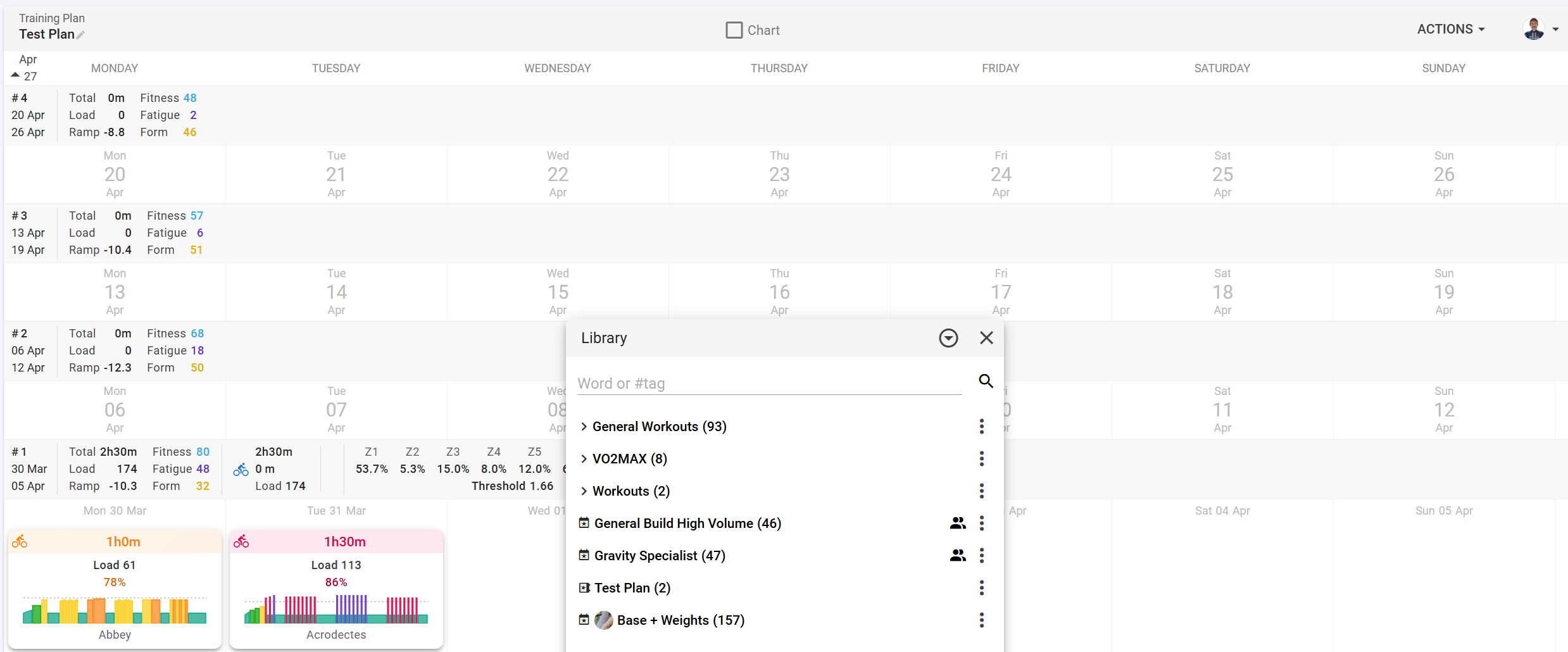The image size is (1568, 652).
Task: Click the search magnifier icon in Library
Action: pos(986,381)
